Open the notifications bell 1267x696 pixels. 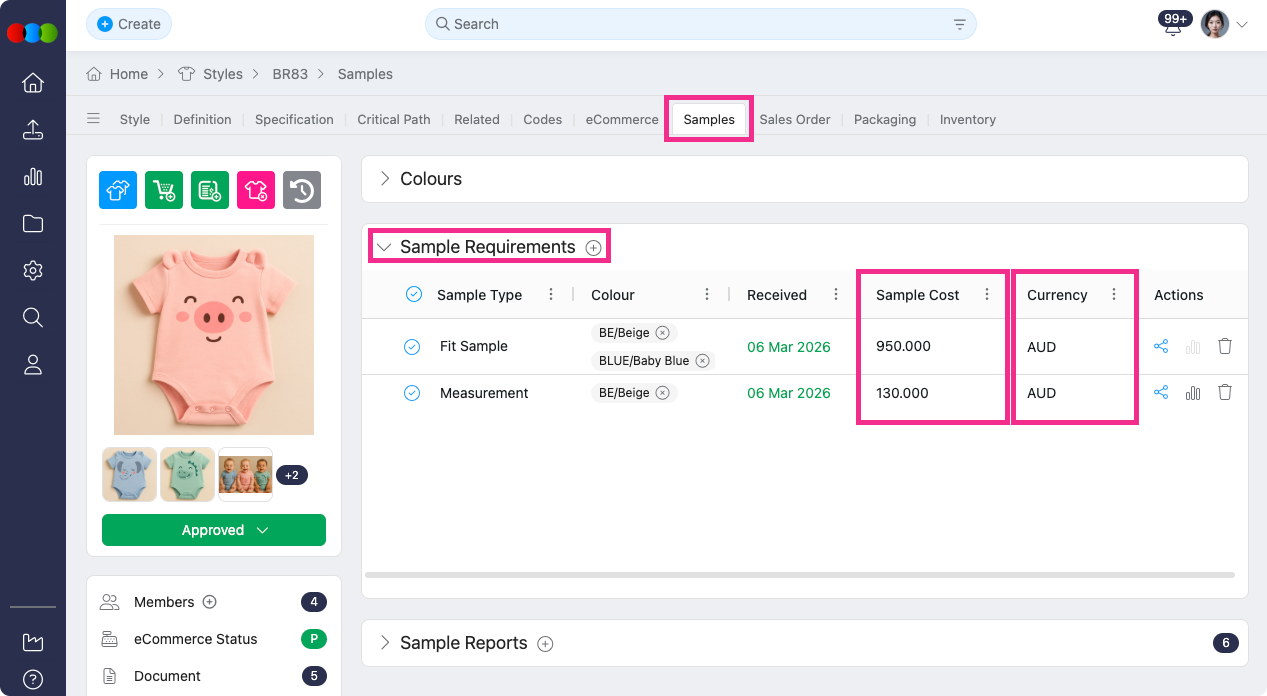click(1173, 27)
